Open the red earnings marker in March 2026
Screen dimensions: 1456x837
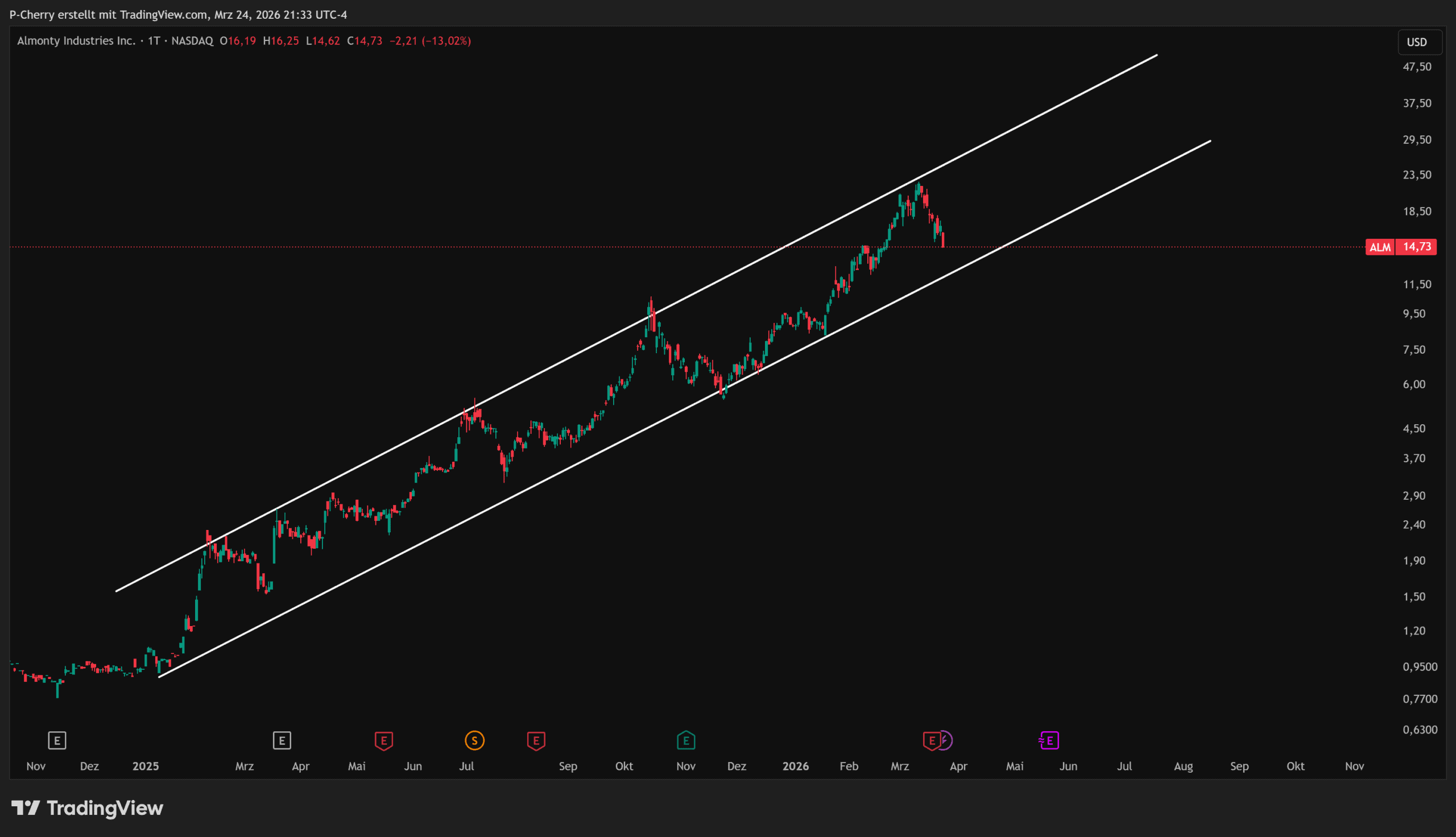pos(931,740)
